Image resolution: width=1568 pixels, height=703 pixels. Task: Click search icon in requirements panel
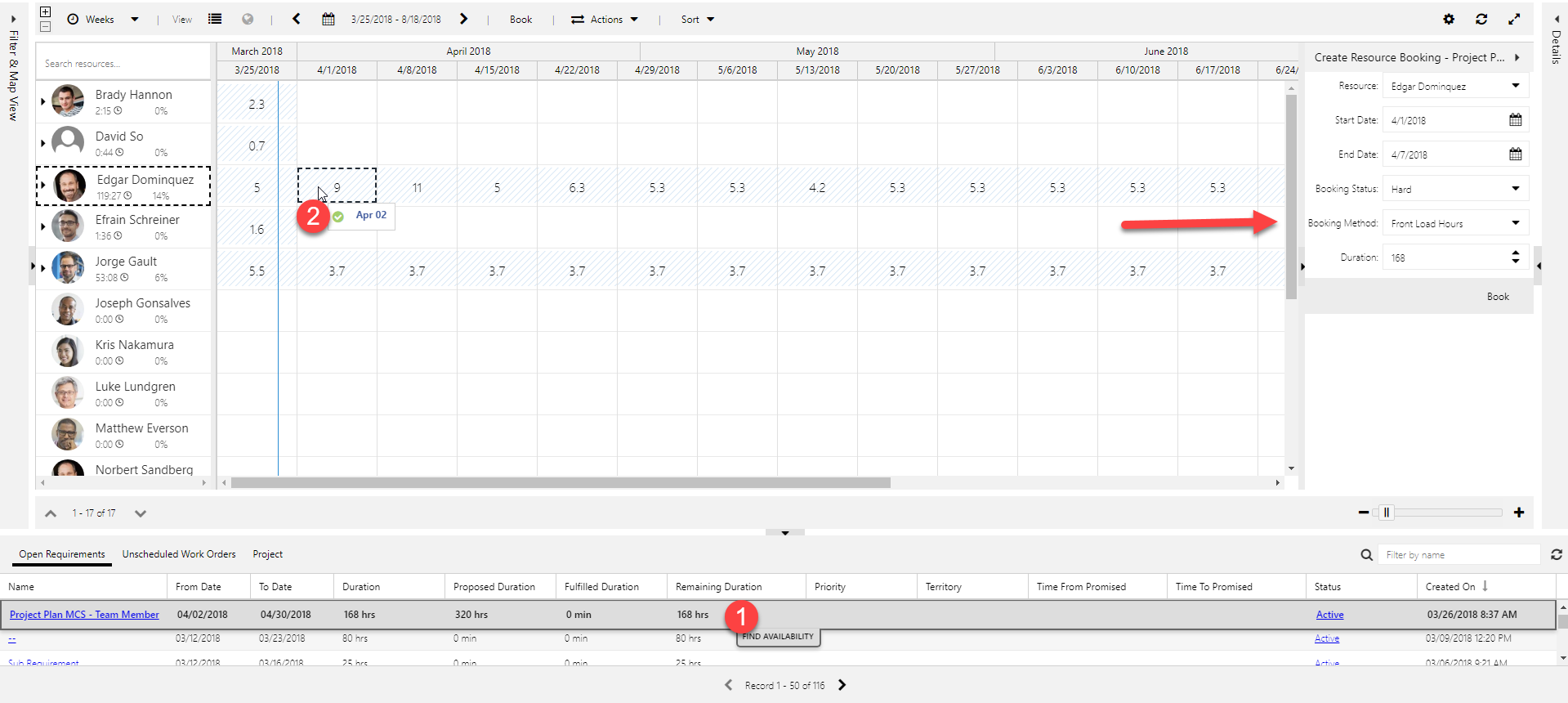[1366, 555]
